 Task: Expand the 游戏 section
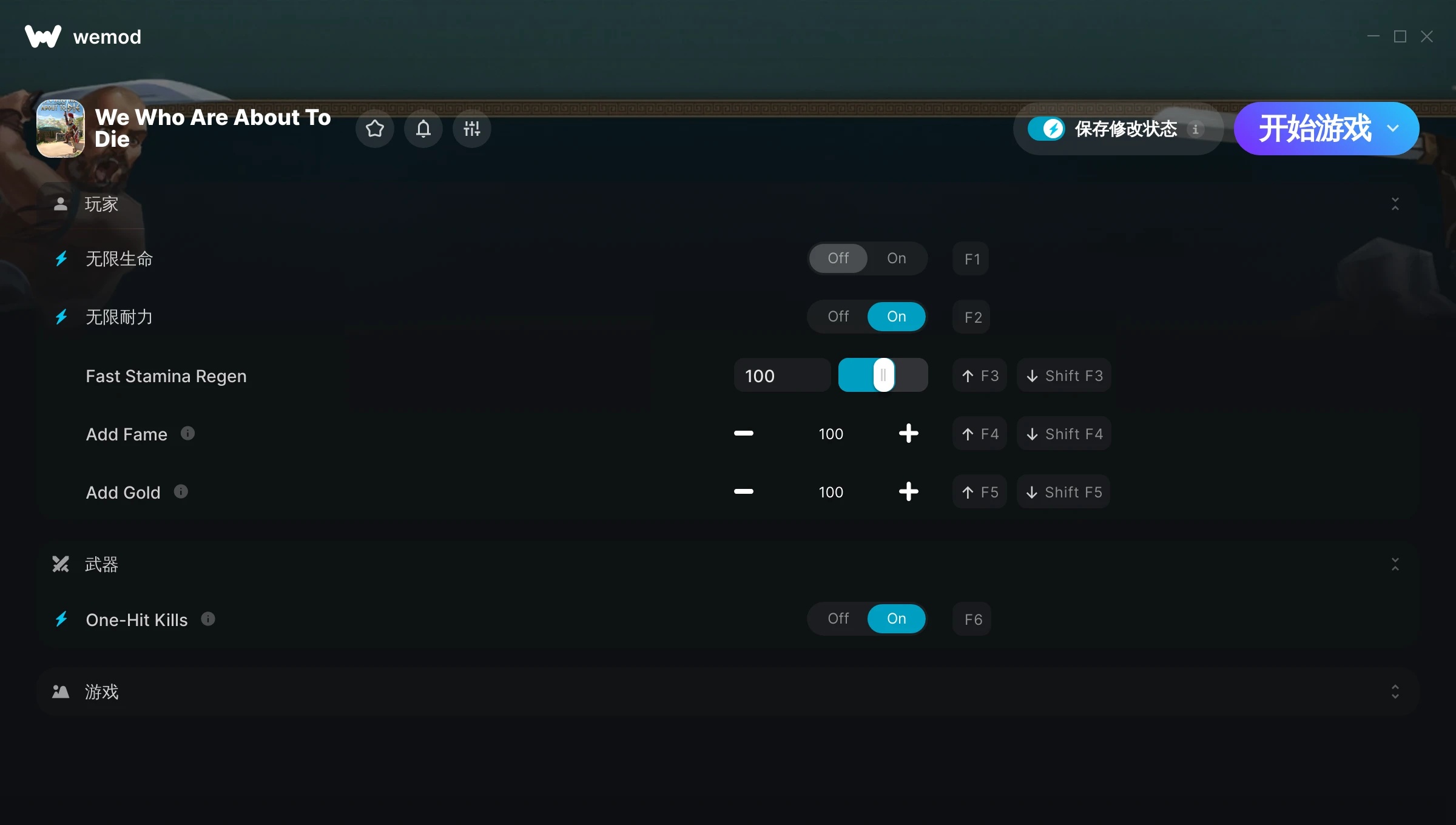pos(1395,692)
